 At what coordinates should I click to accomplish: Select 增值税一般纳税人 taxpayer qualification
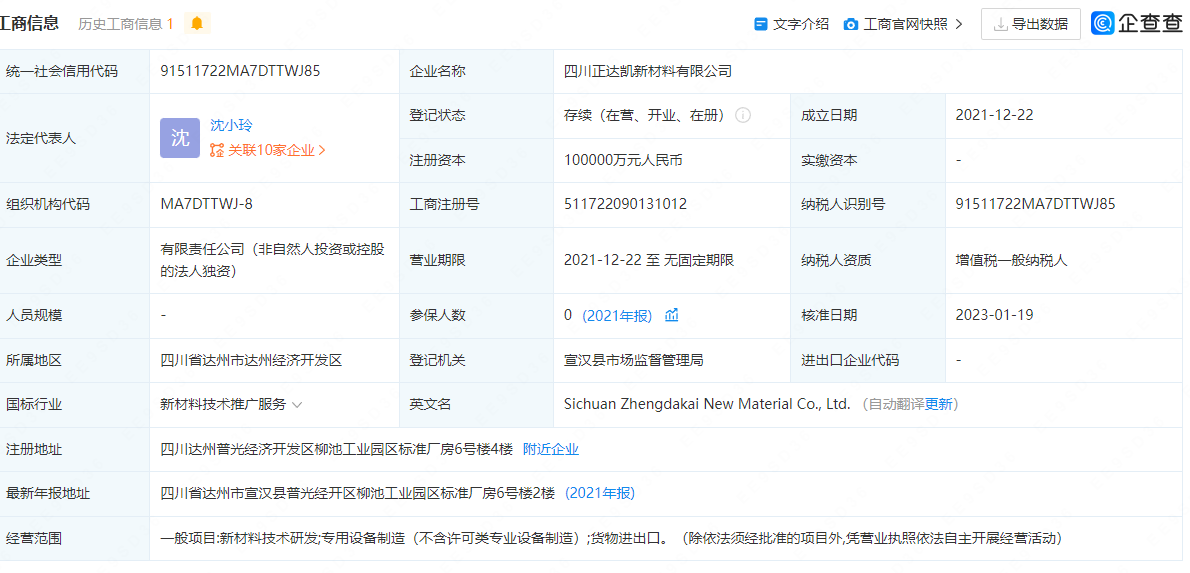point(1012,260)
